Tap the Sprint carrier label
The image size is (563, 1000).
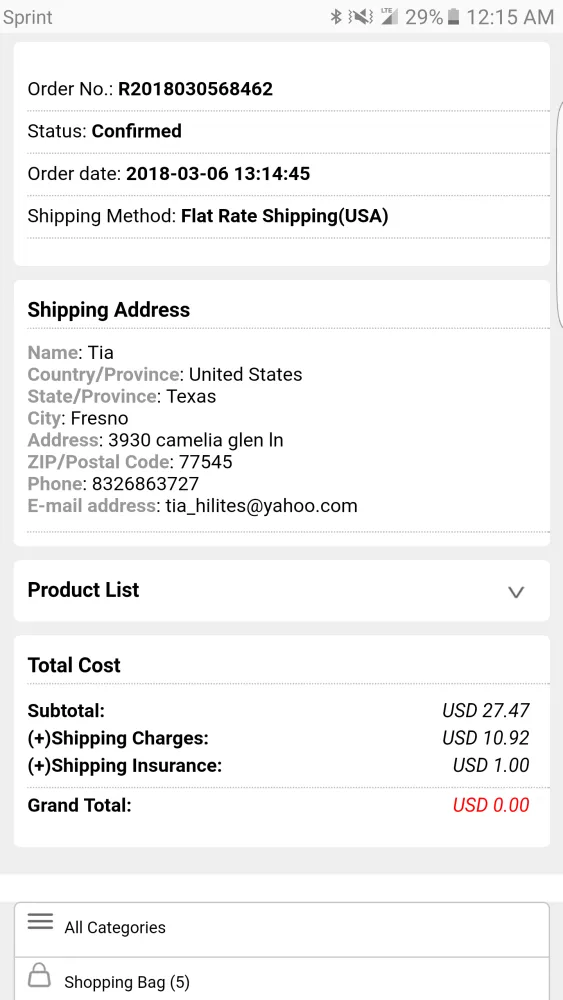[28, 18]
